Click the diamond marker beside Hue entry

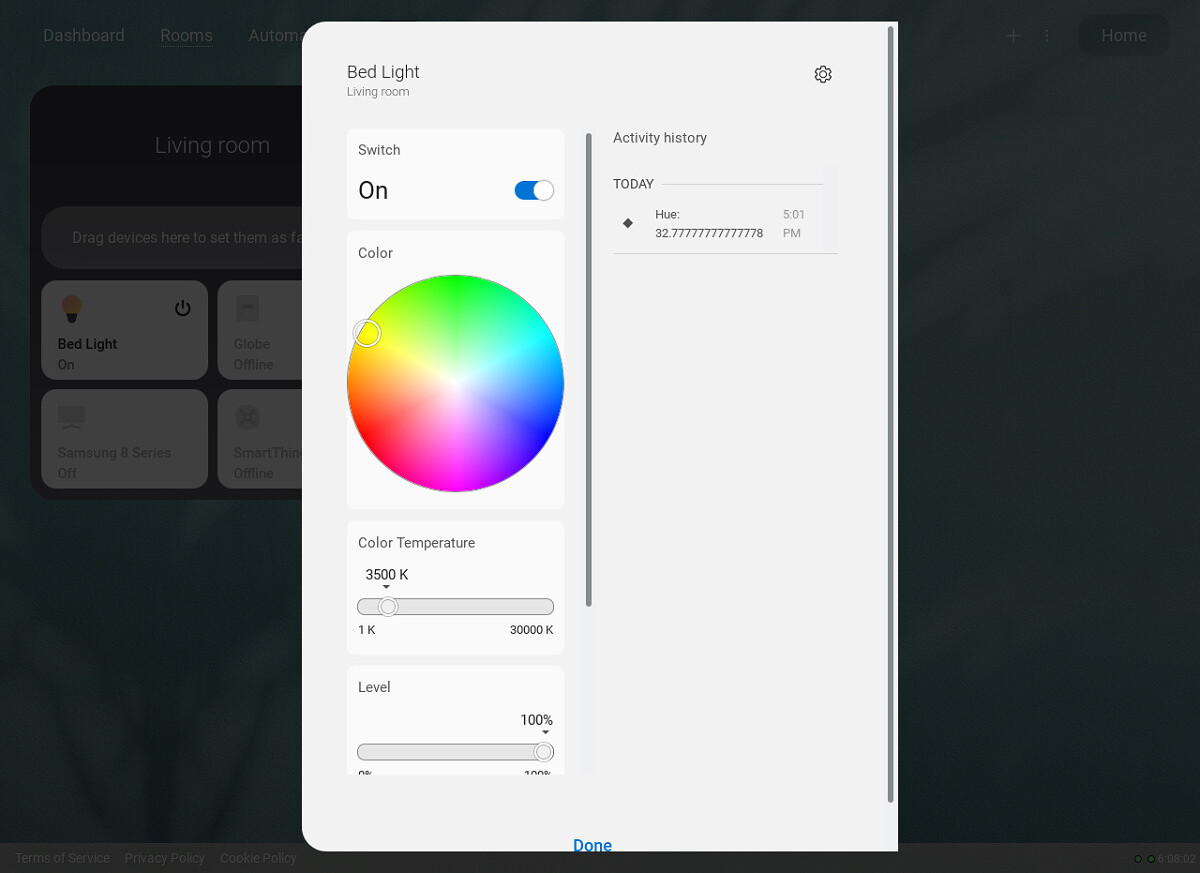(x=628, y=223)
